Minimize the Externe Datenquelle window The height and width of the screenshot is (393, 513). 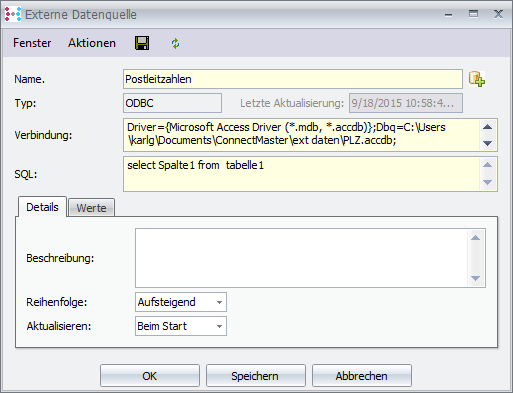(x=449, y=15)
